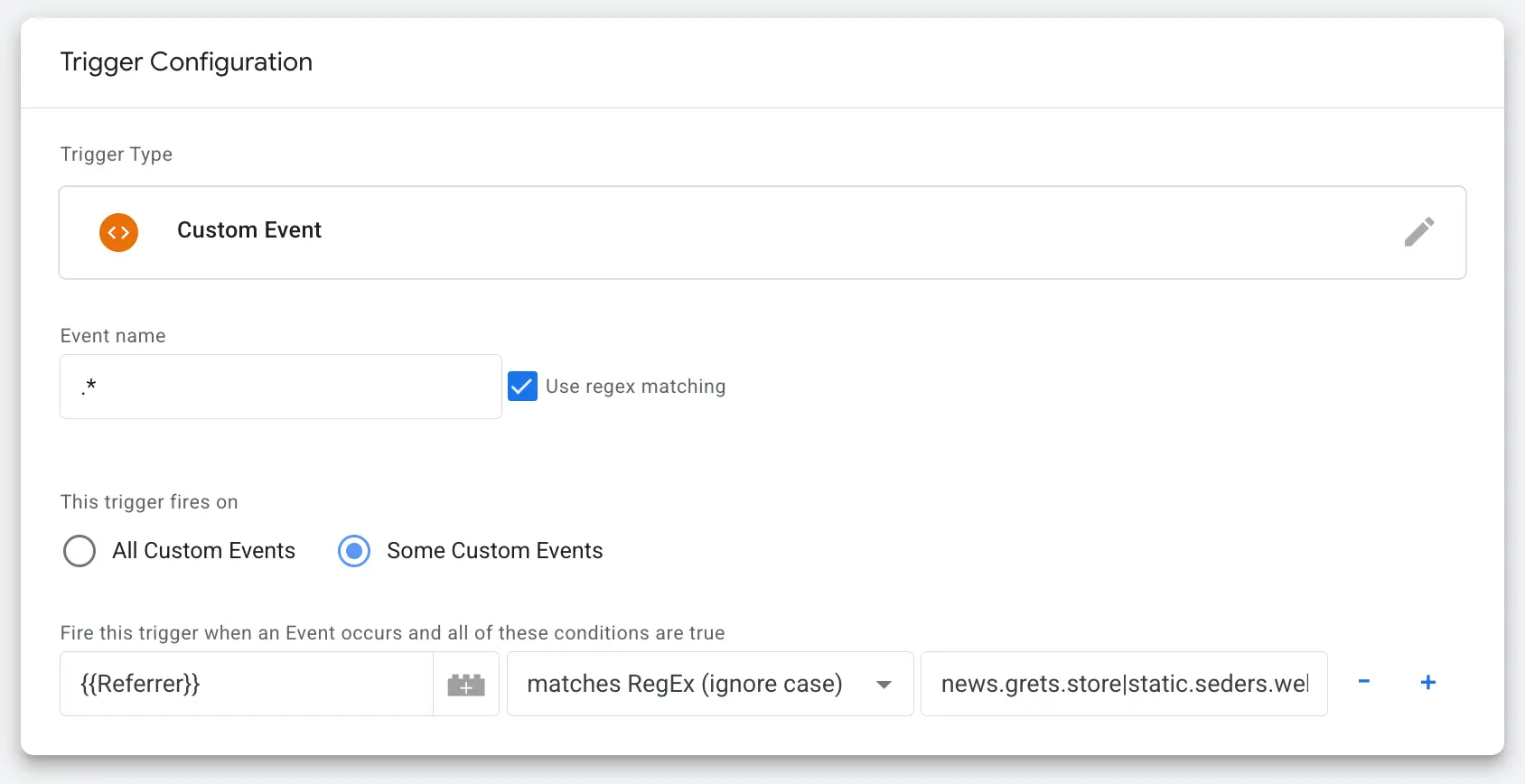Click the All Custom Events label text
This screenshot has width=1525, height=784.
tap(203, 551)
